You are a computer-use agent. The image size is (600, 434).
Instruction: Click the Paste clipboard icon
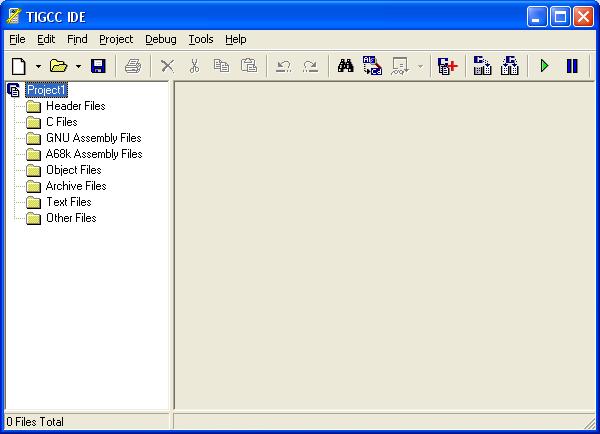[249, 66]
